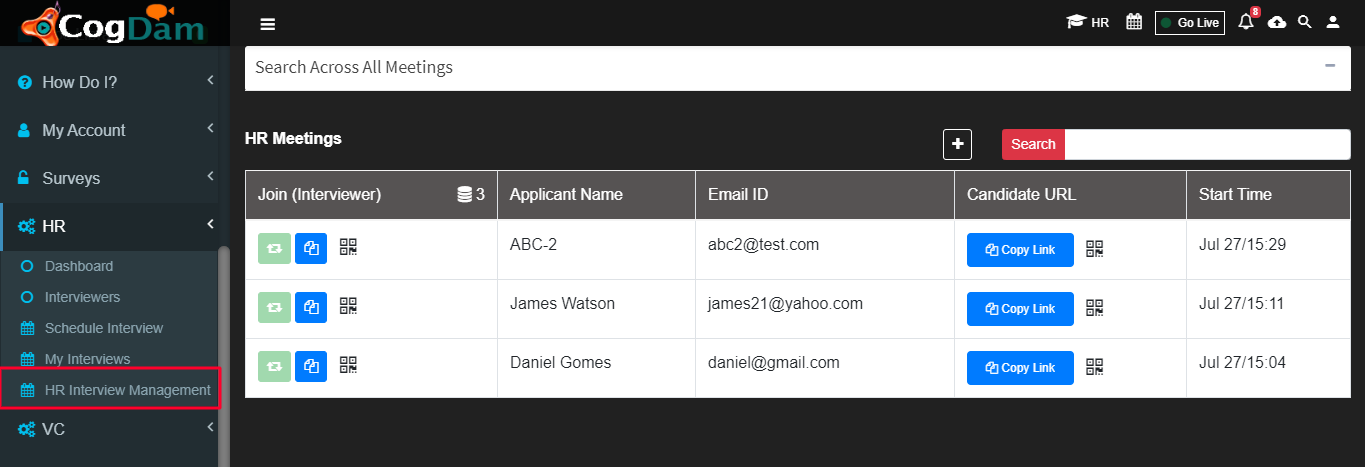Open the HR Dashboard

79,266
